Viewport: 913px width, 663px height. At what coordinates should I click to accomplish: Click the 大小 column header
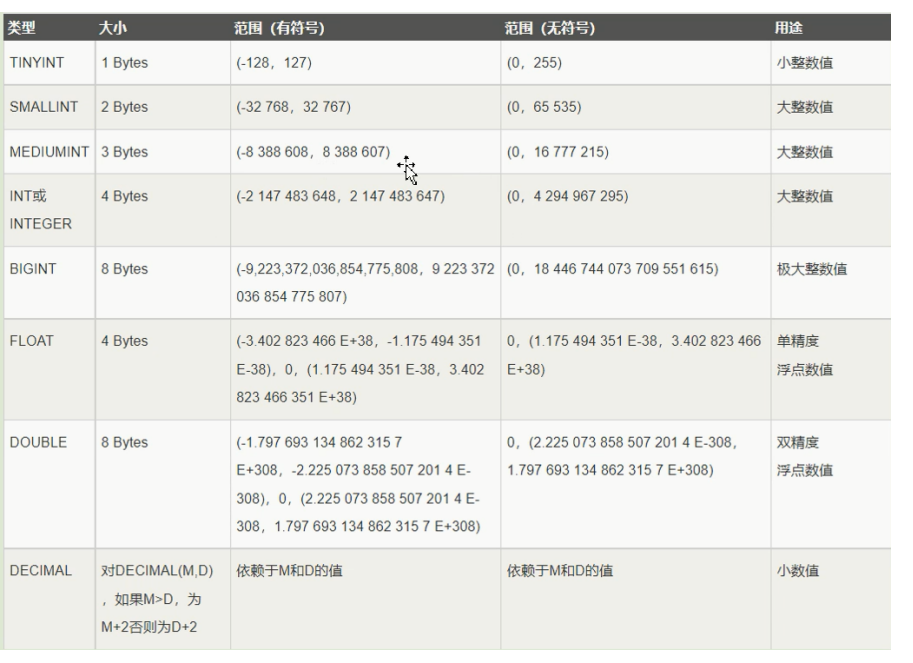coord(112,28)
